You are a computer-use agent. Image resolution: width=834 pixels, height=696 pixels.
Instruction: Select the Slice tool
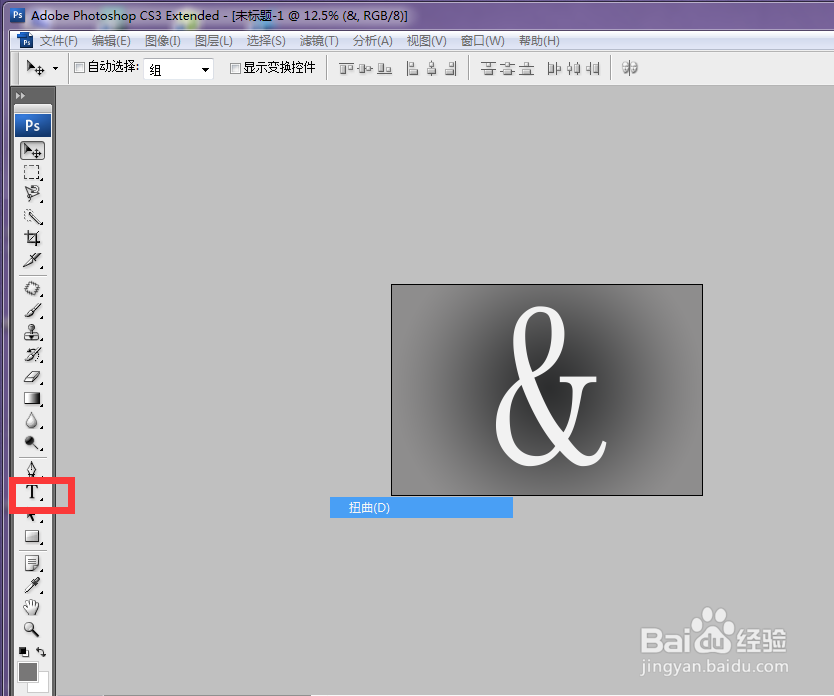point(32,261)
